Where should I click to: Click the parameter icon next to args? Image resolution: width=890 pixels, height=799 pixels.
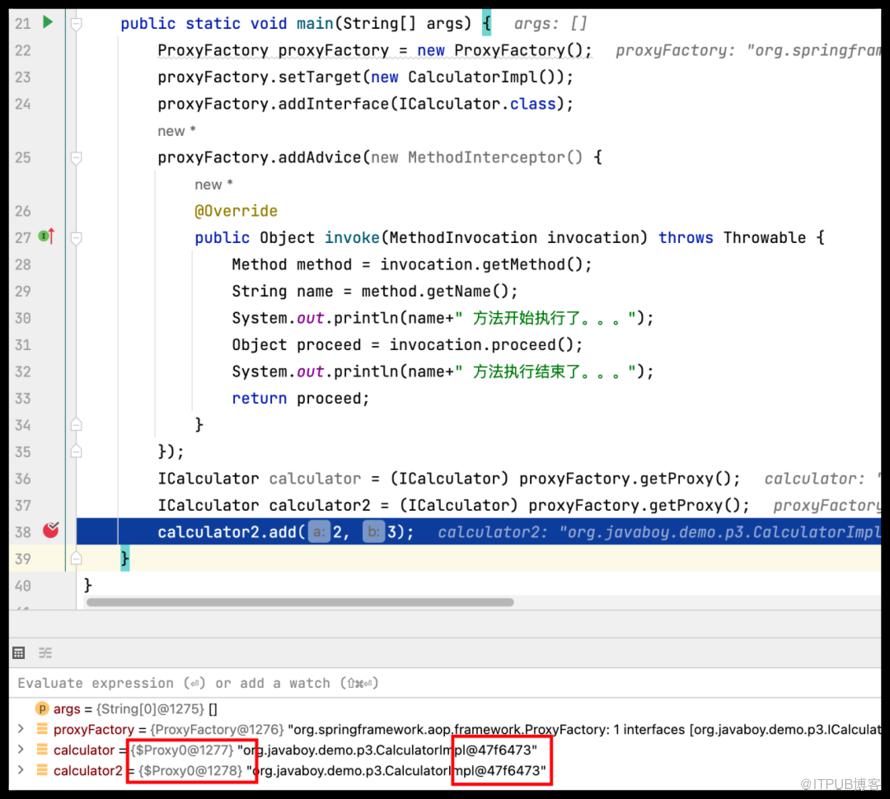[42, 708]
